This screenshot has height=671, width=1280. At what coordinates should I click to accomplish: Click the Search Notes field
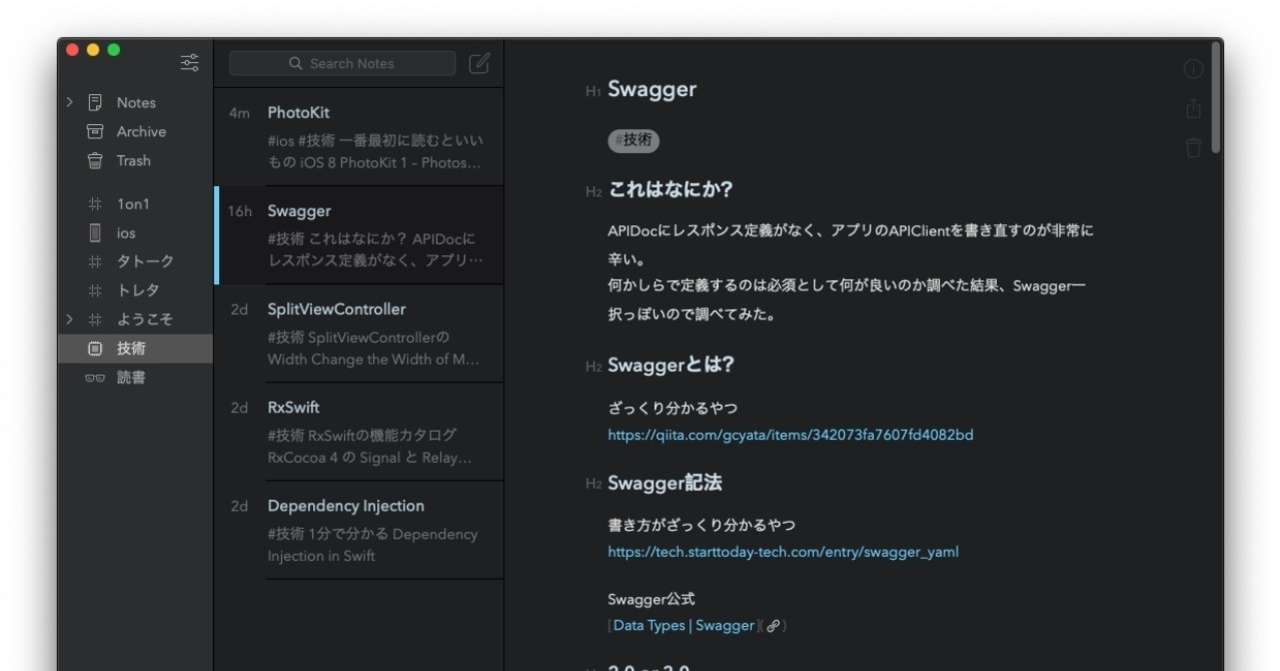(342, 63)
